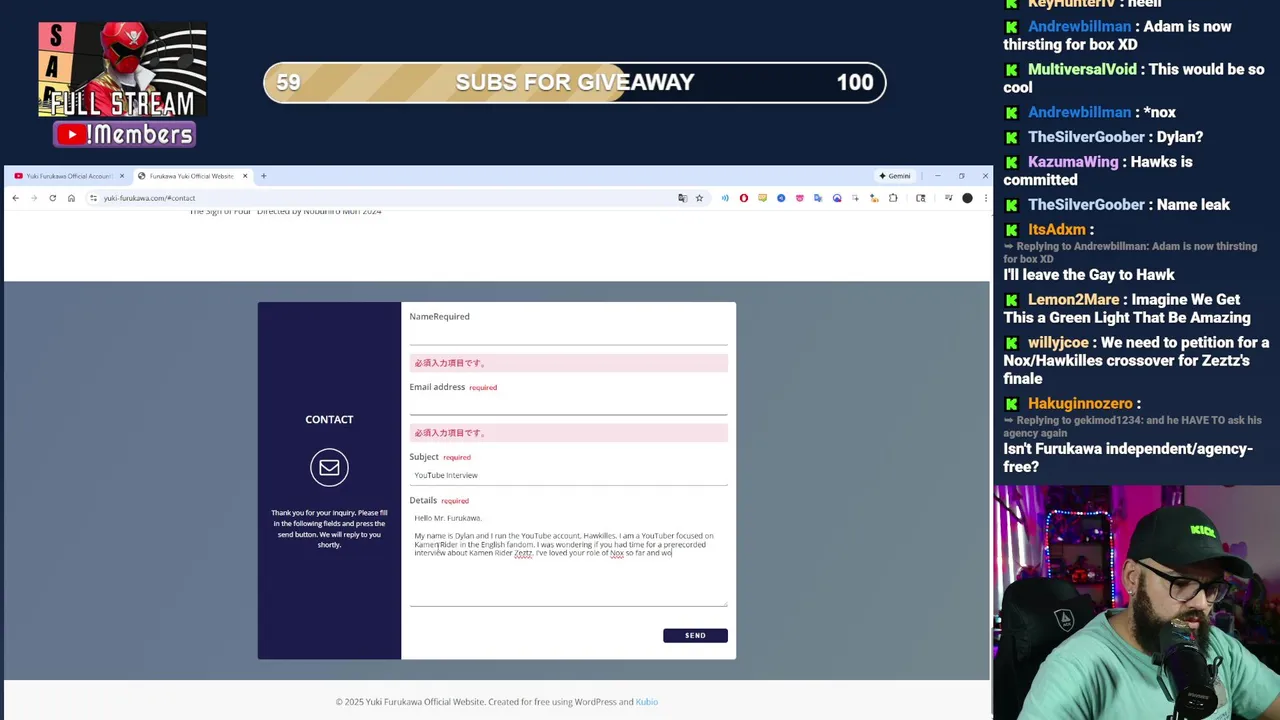Click the purple round extension icon
Viewport: 1280px width, 720px height.
tap(837, 198)
